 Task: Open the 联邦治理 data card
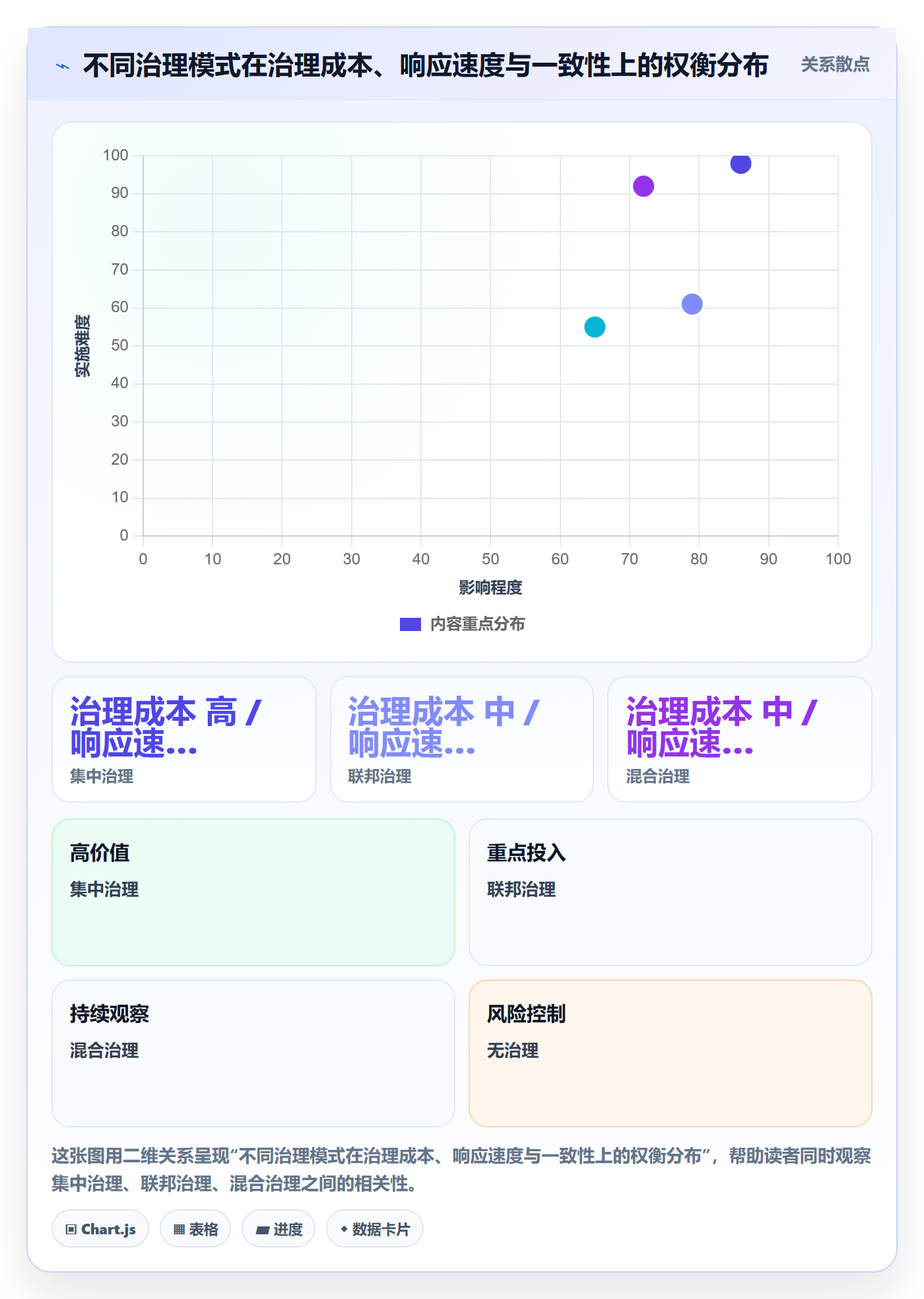[462, 739]
